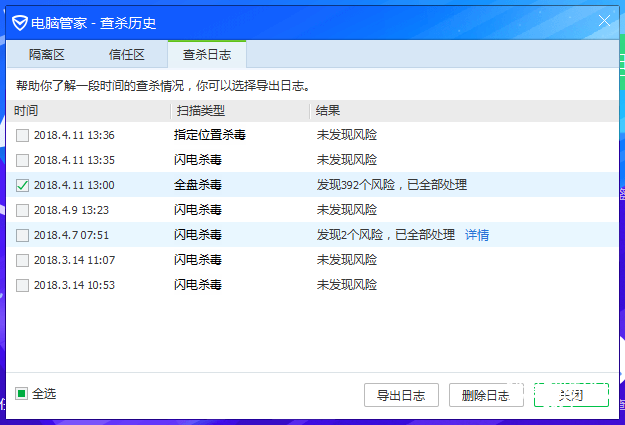Click 闪电杀毒 in the 2018.4.9 13:23 row

[x=198, y=210]
